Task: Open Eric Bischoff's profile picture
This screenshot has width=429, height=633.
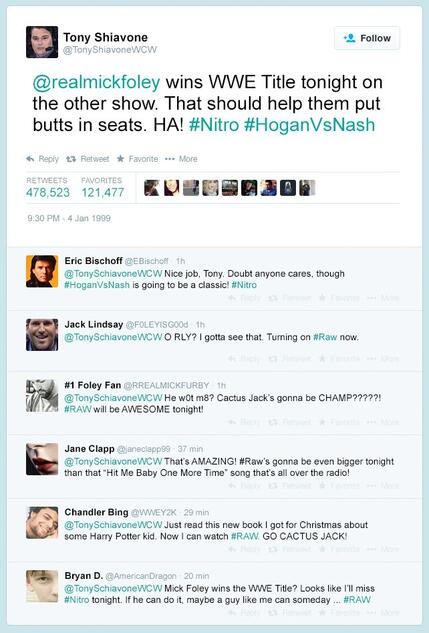Action: point(42,271)
